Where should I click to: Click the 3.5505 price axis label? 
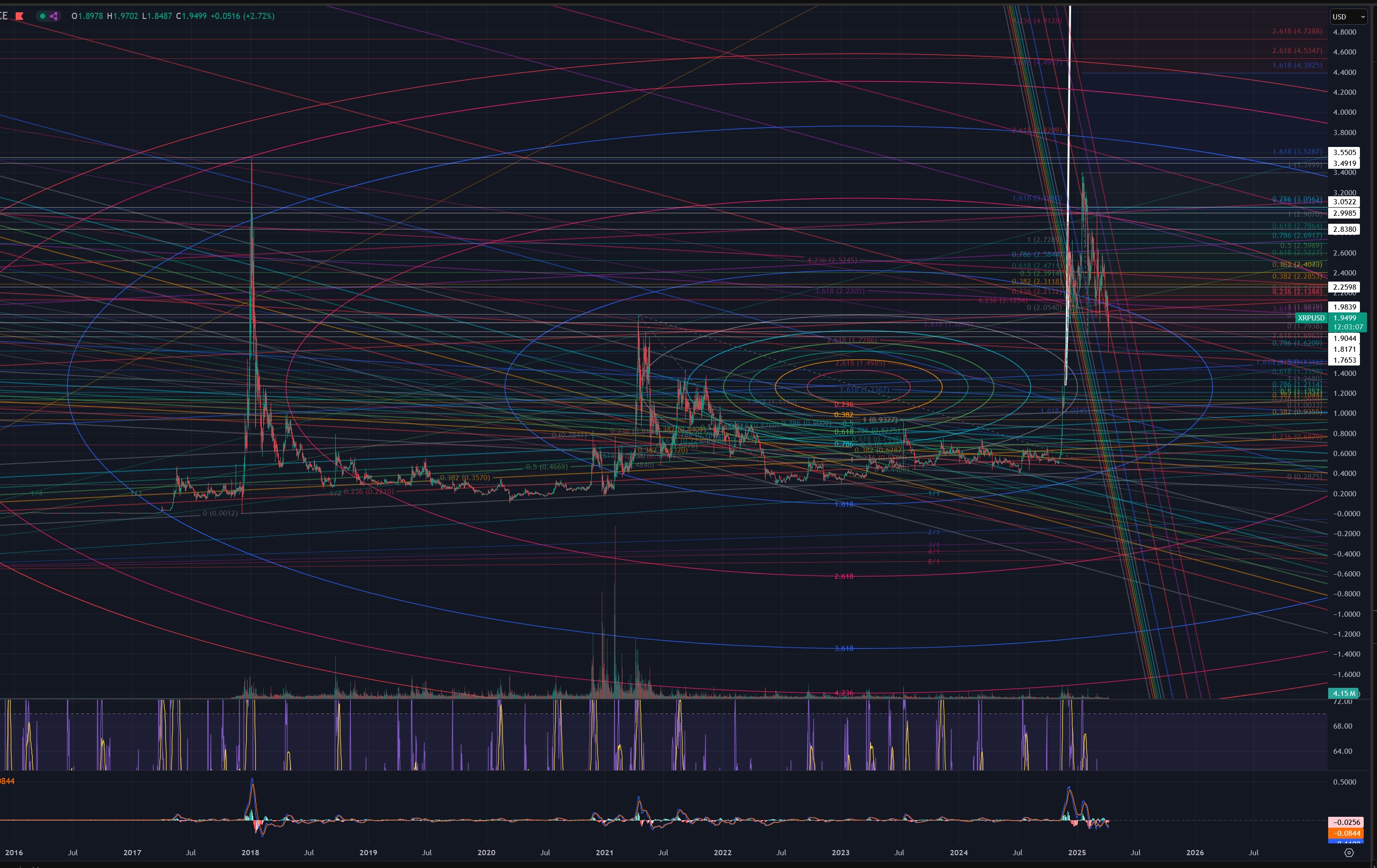1344,152
